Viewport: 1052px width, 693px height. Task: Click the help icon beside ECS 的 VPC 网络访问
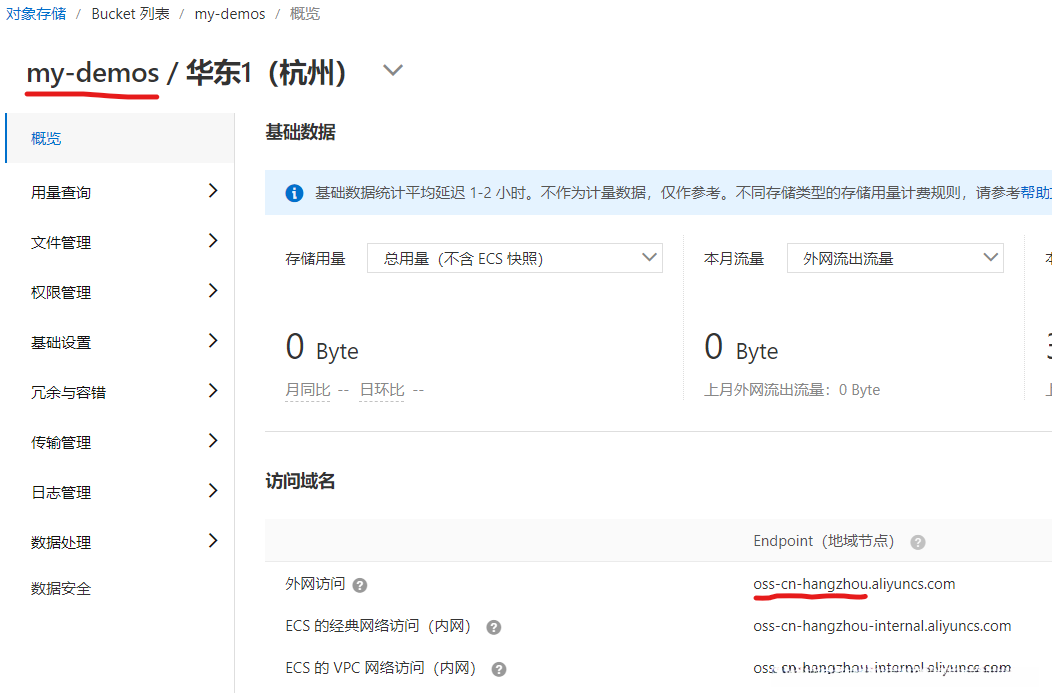coord(499,668)
